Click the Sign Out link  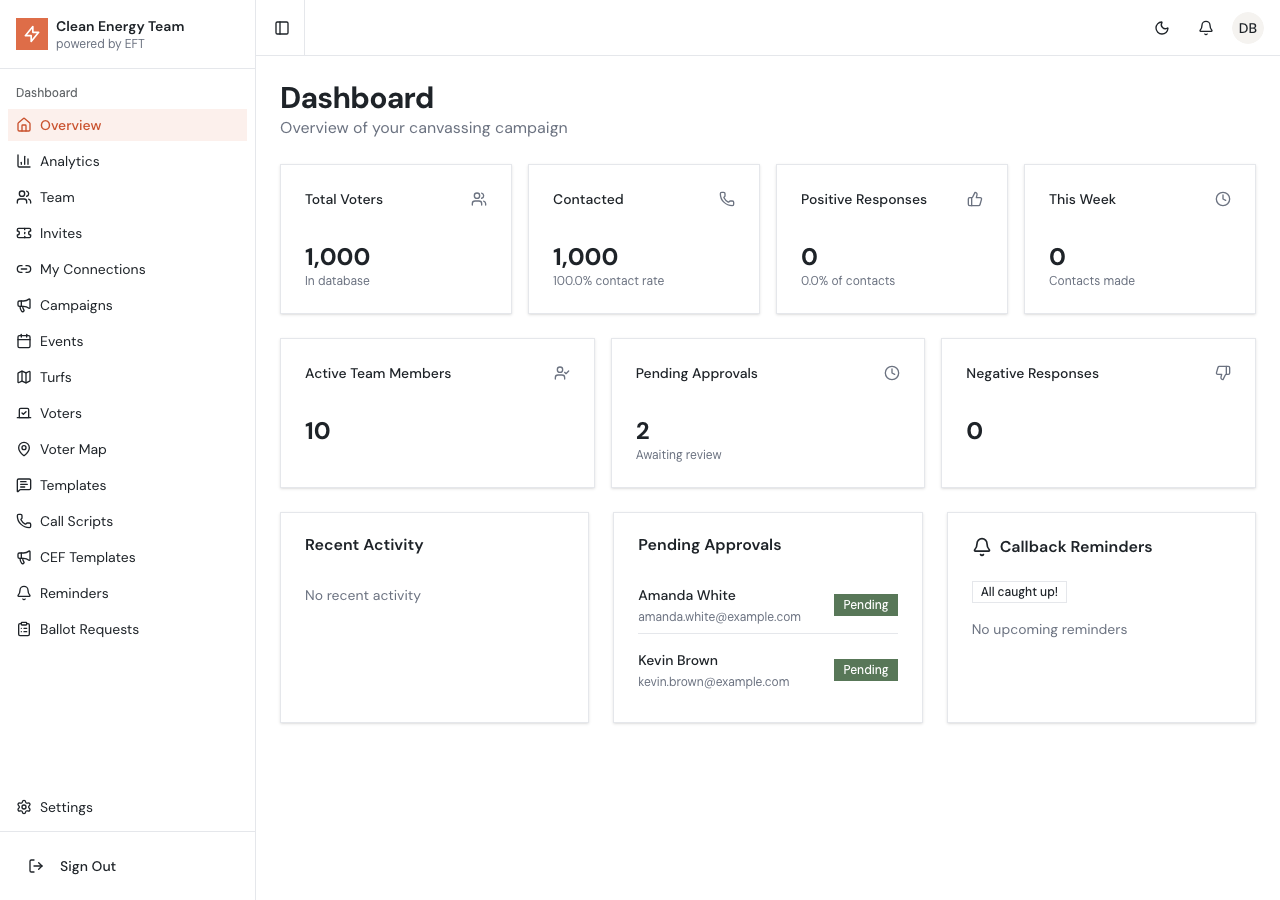coord(88,866)
